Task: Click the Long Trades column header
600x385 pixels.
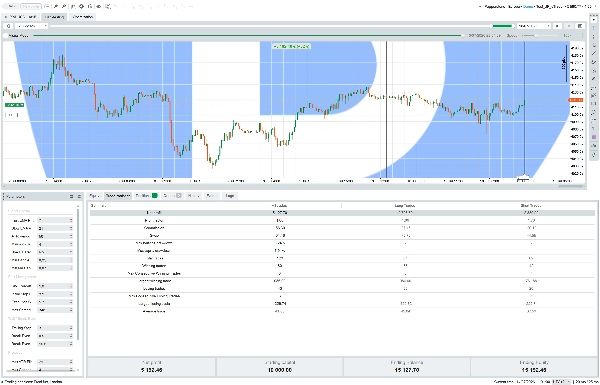Action: pyautogui.click(x=405, y=206)
